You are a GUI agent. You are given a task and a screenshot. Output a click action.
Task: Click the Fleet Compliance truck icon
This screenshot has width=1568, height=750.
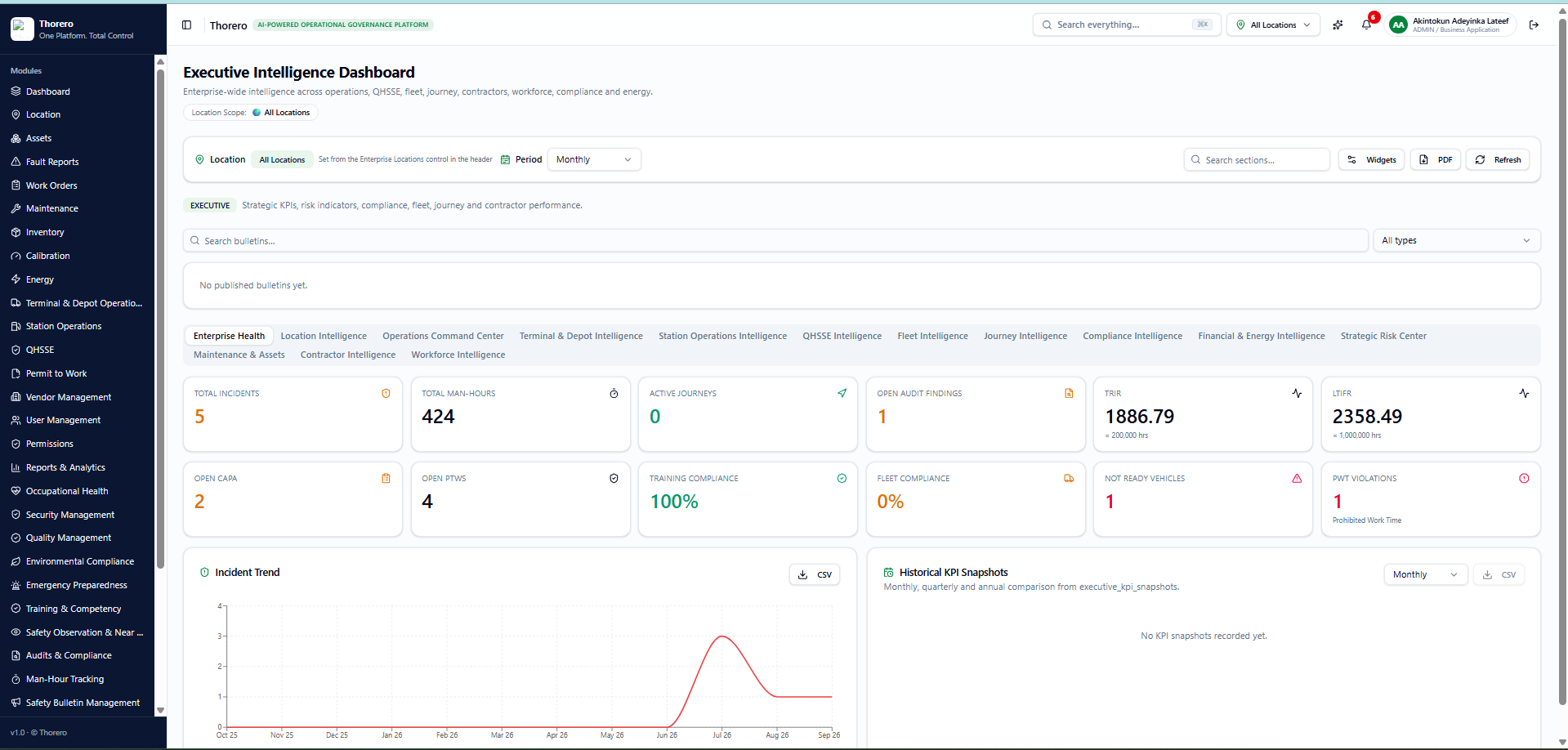coord(1069,478)
